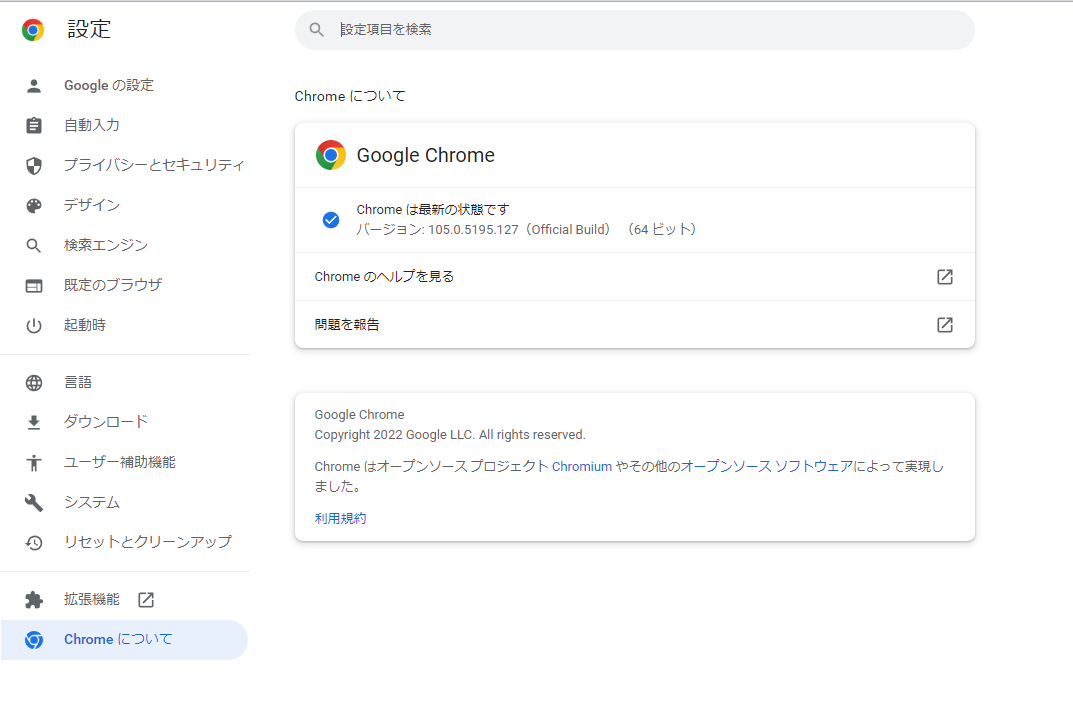Click the magnifier icon for 検索エンジン
Viewport: 1073px width, 705px height.
(x=34, y=246)
